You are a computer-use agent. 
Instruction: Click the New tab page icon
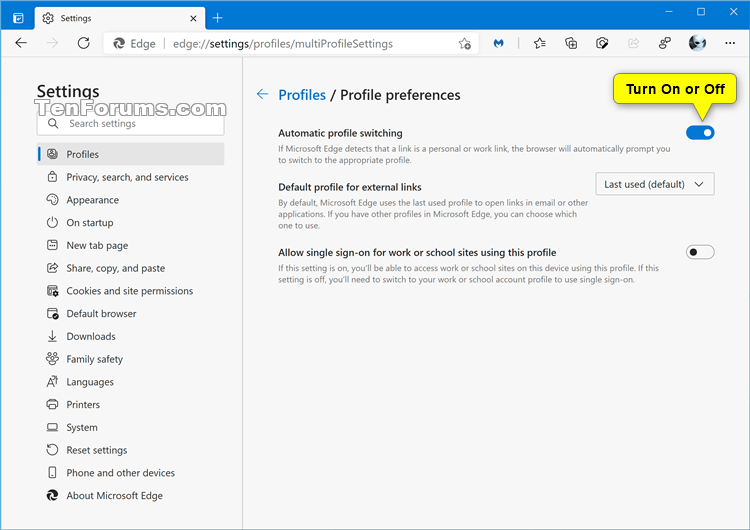[x=52, y=245]
